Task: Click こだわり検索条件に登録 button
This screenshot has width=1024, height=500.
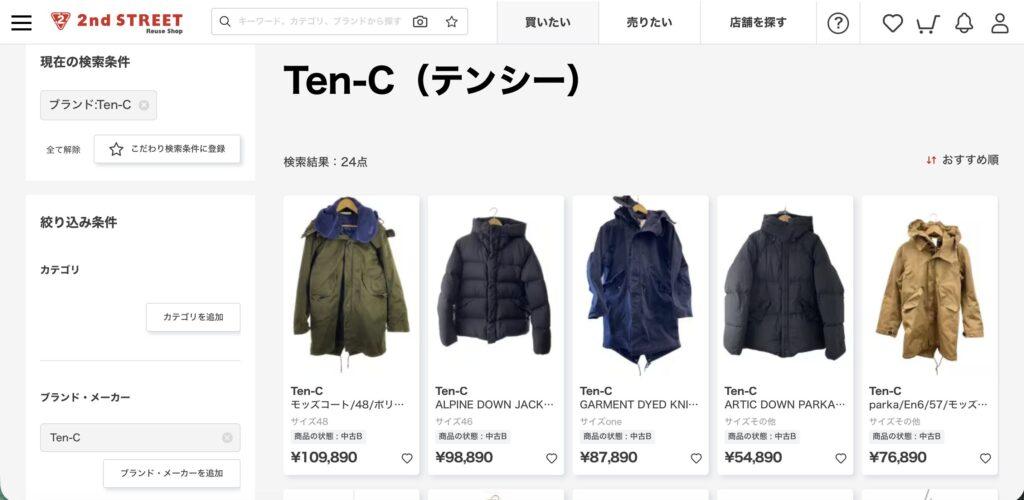Action: coord(167,149)
